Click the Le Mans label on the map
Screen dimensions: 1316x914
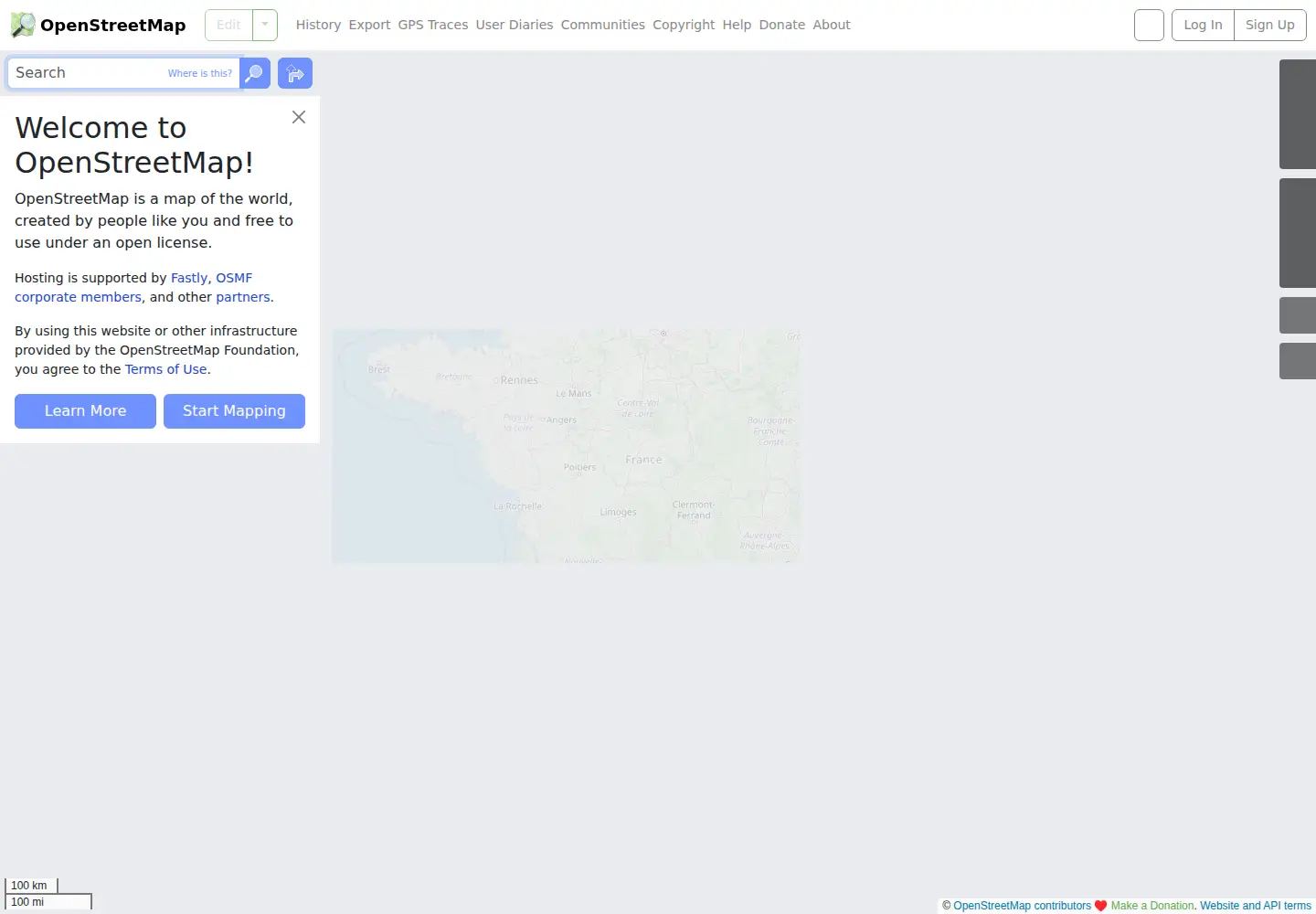tap(574, 394)
